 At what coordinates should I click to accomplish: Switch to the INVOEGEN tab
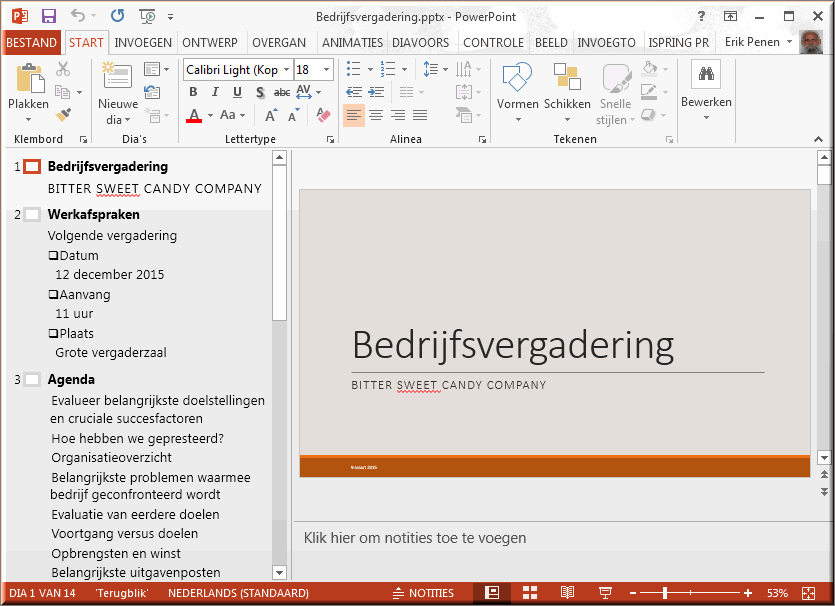(143, 43)
